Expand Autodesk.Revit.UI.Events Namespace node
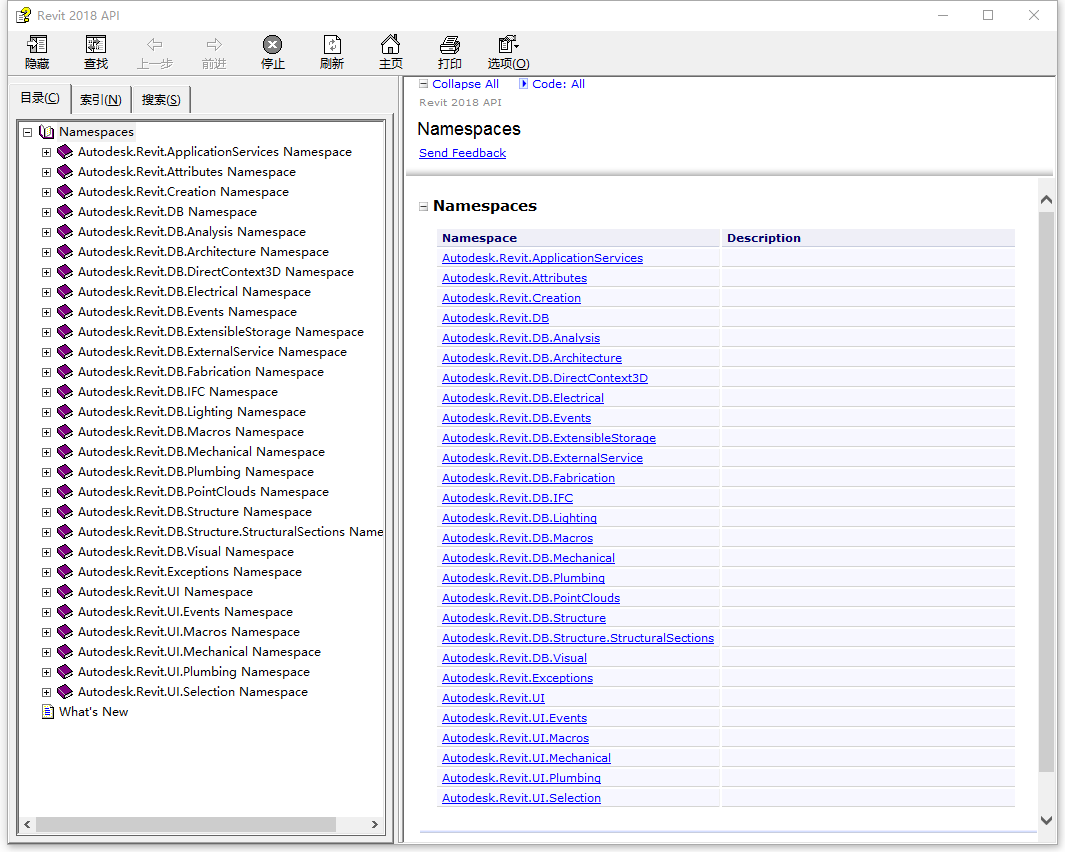 [46, 612]
